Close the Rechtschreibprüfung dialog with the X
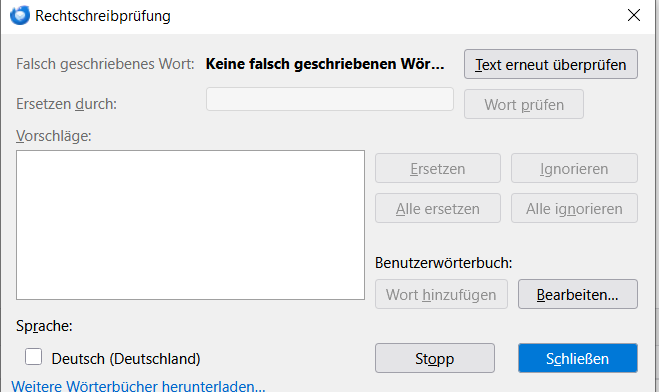 pos(634,15)
